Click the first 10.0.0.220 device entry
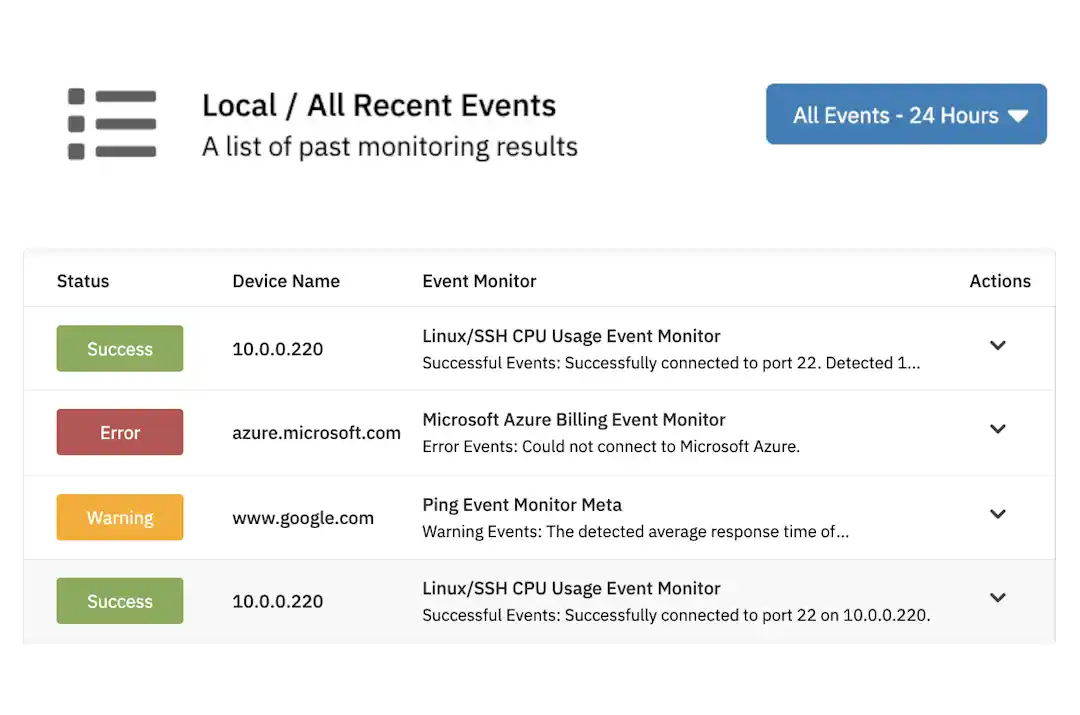The width and height of the screenshot is (1080, 715). (x=276, y=348)
